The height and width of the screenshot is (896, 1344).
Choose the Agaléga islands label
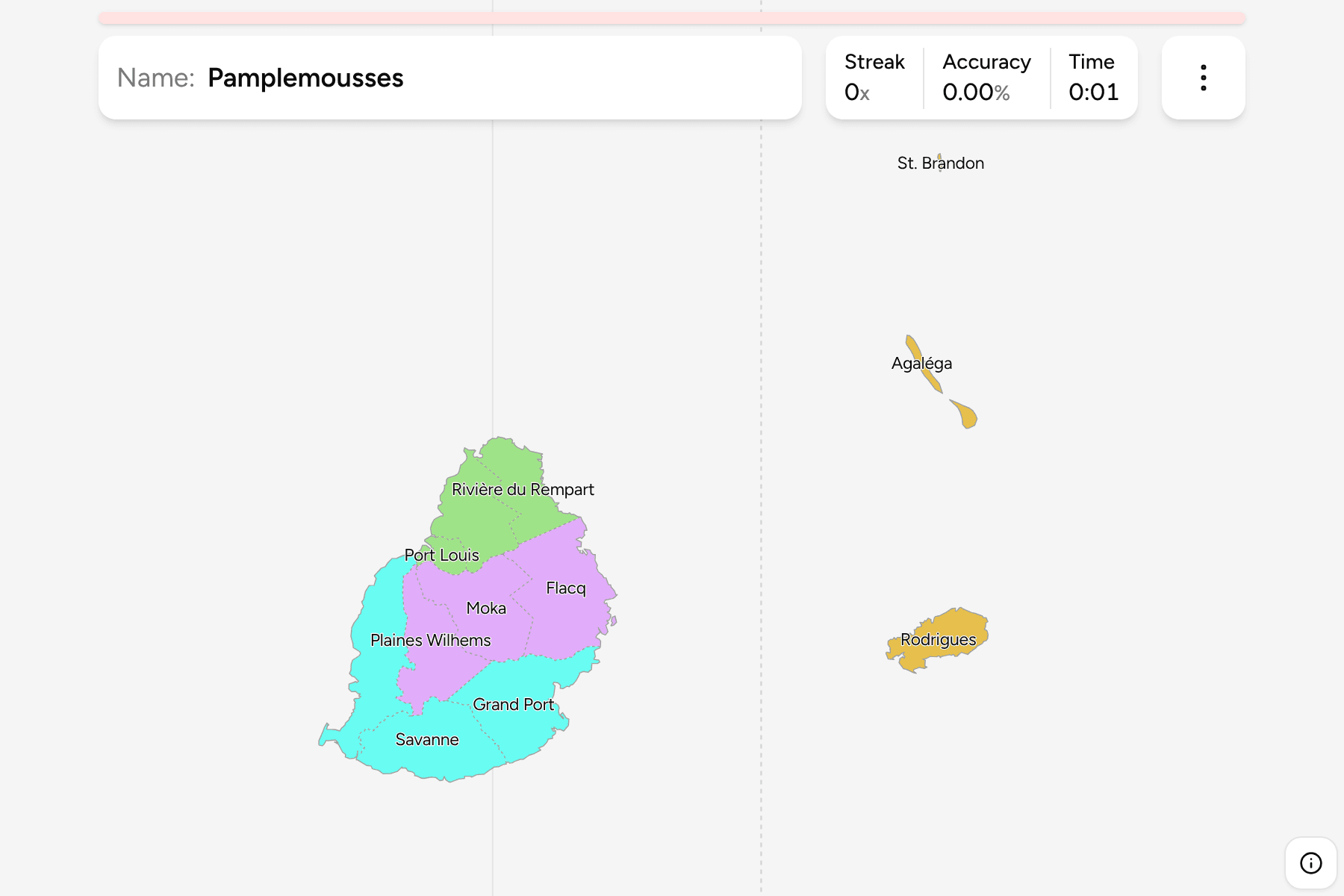[x=921, y=364]
